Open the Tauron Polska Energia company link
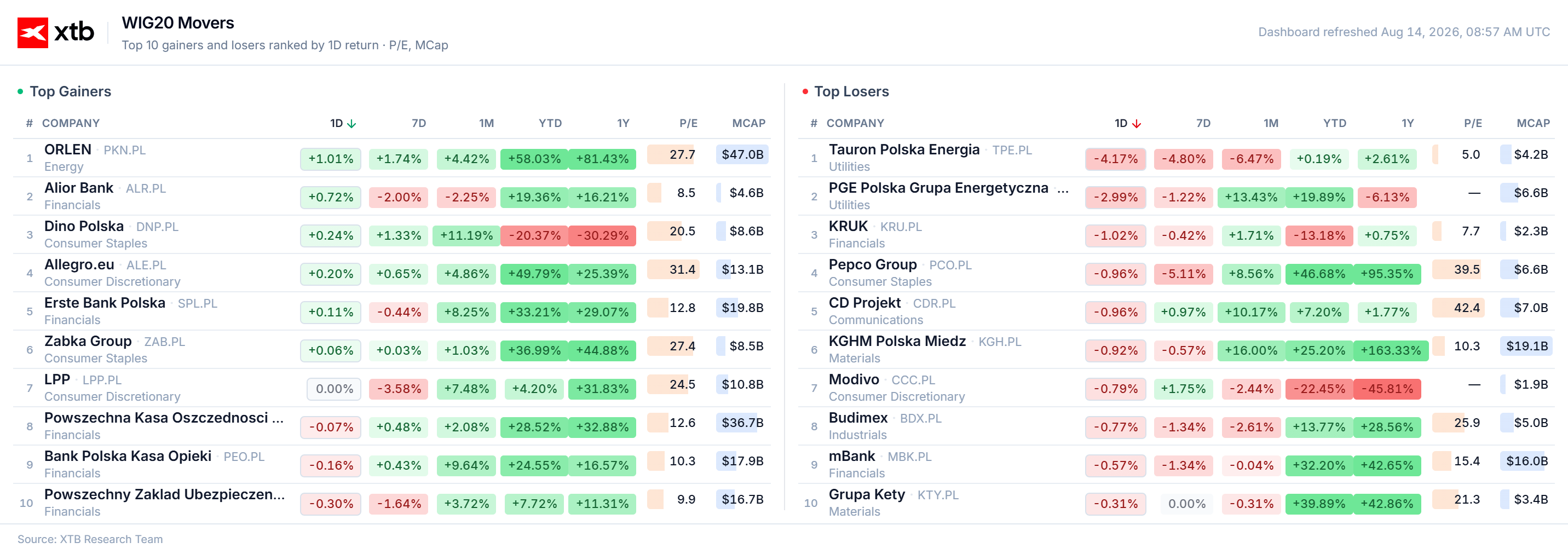The height and width of the screenshot is (554, 1568). 904,150
